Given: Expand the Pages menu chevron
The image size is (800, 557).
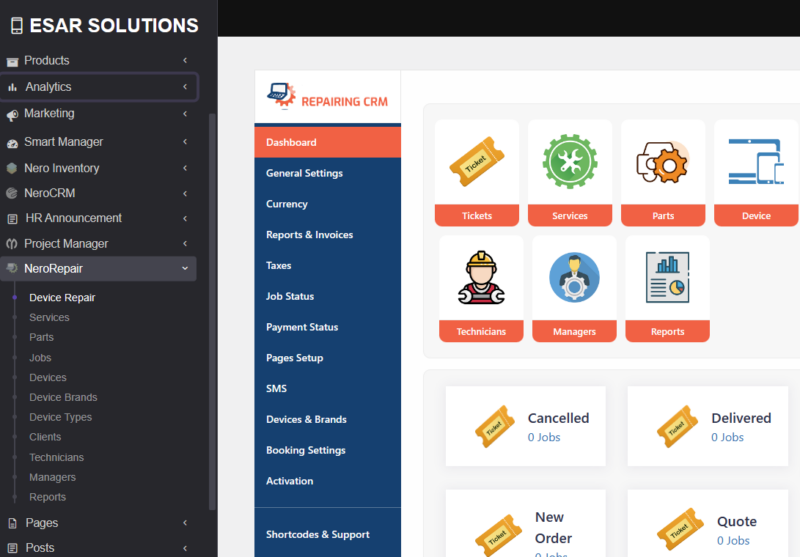Looking at the screenshot, I should 185,523.
